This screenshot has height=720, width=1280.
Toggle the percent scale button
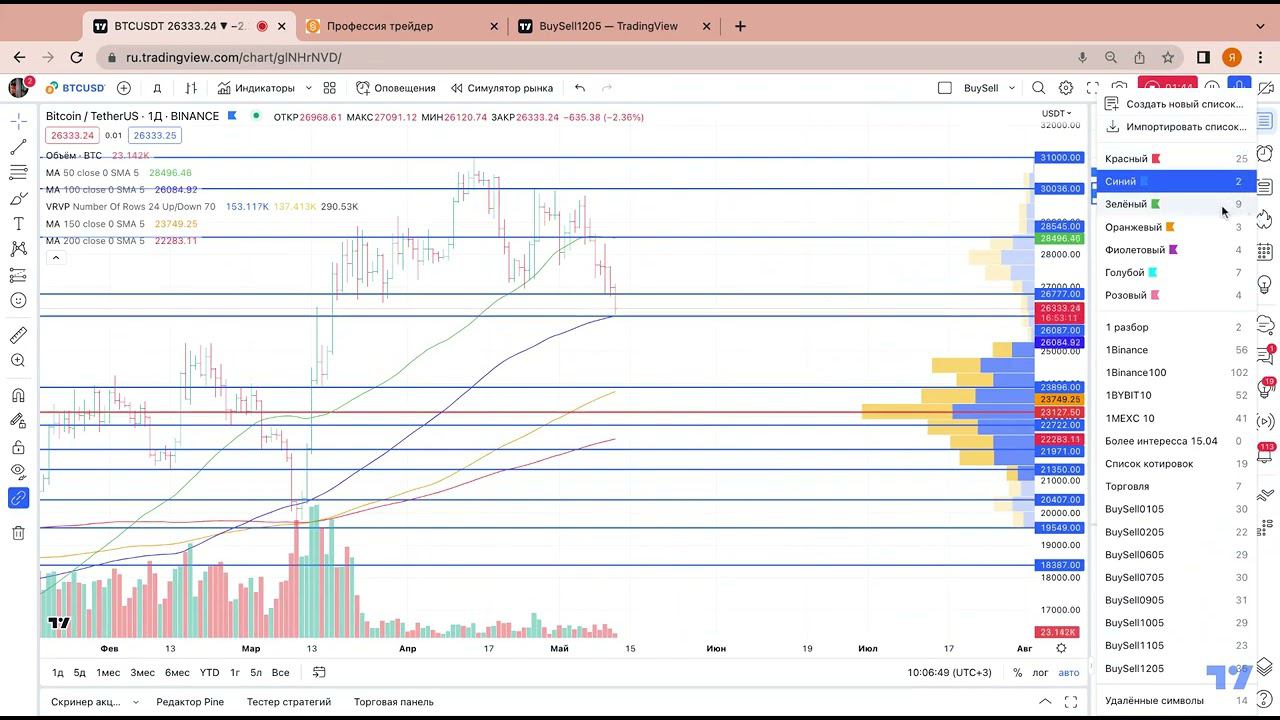pyautogui.click(x=1017, y=672)
